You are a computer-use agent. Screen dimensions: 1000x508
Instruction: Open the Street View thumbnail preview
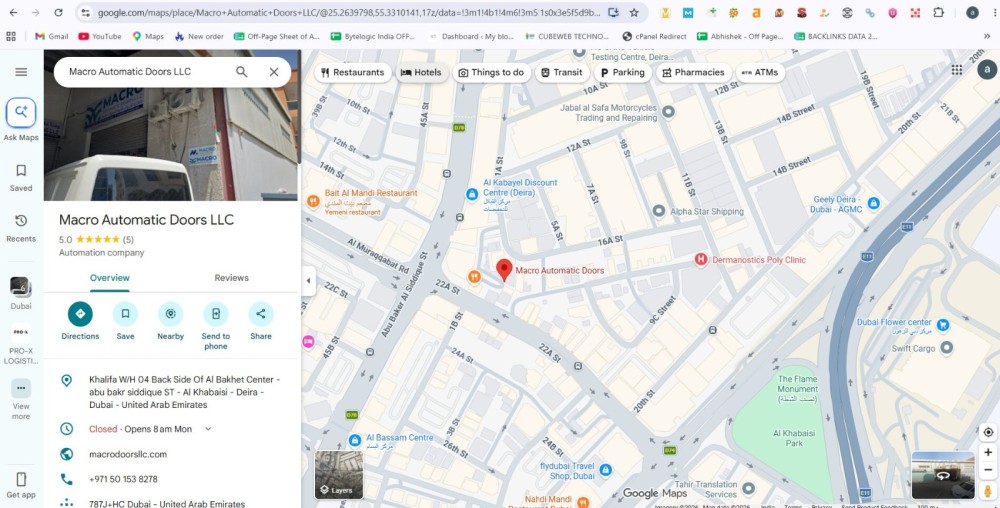click(x=943, y=475)
